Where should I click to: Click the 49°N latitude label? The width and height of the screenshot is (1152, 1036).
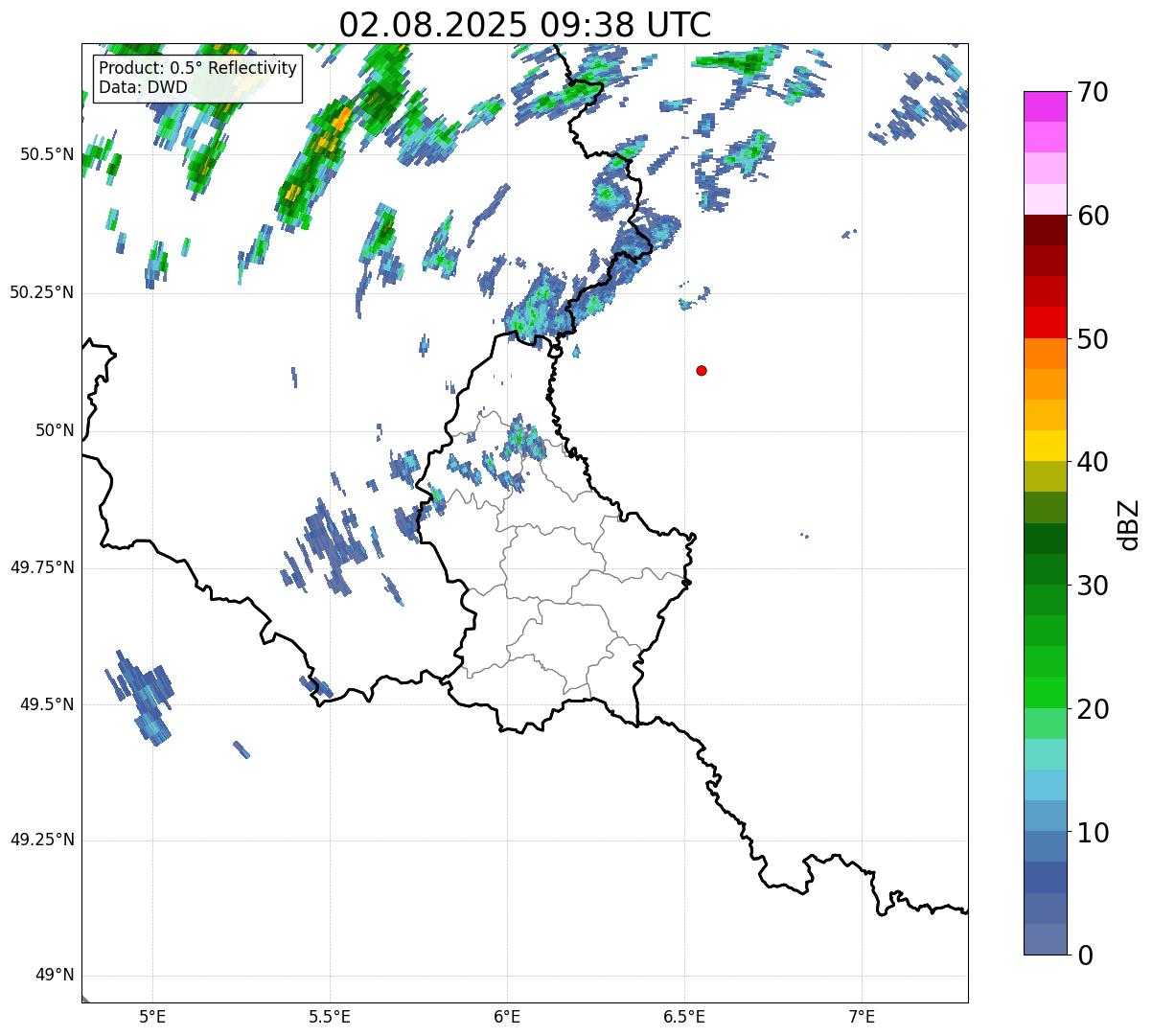pyautogui.click(x=56, y=976)
